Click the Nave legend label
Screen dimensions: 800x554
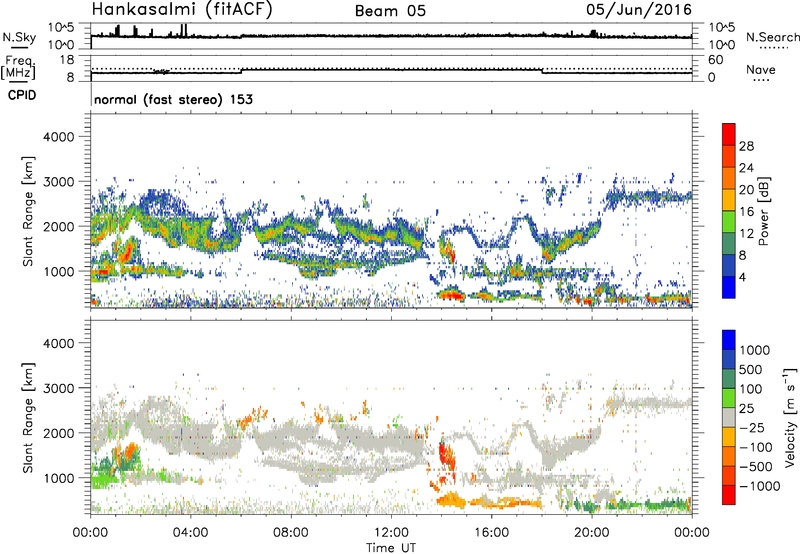761,69
